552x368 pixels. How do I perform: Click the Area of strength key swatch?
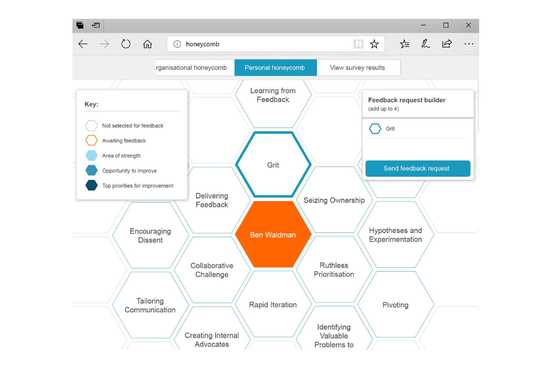91,155
